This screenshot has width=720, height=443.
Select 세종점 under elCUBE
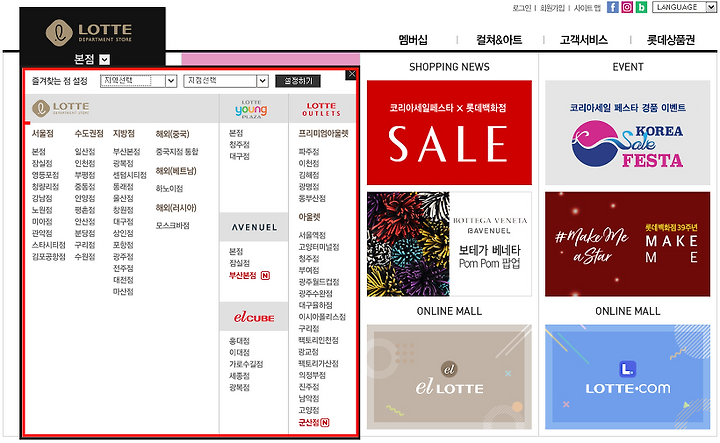pos(239,376)
